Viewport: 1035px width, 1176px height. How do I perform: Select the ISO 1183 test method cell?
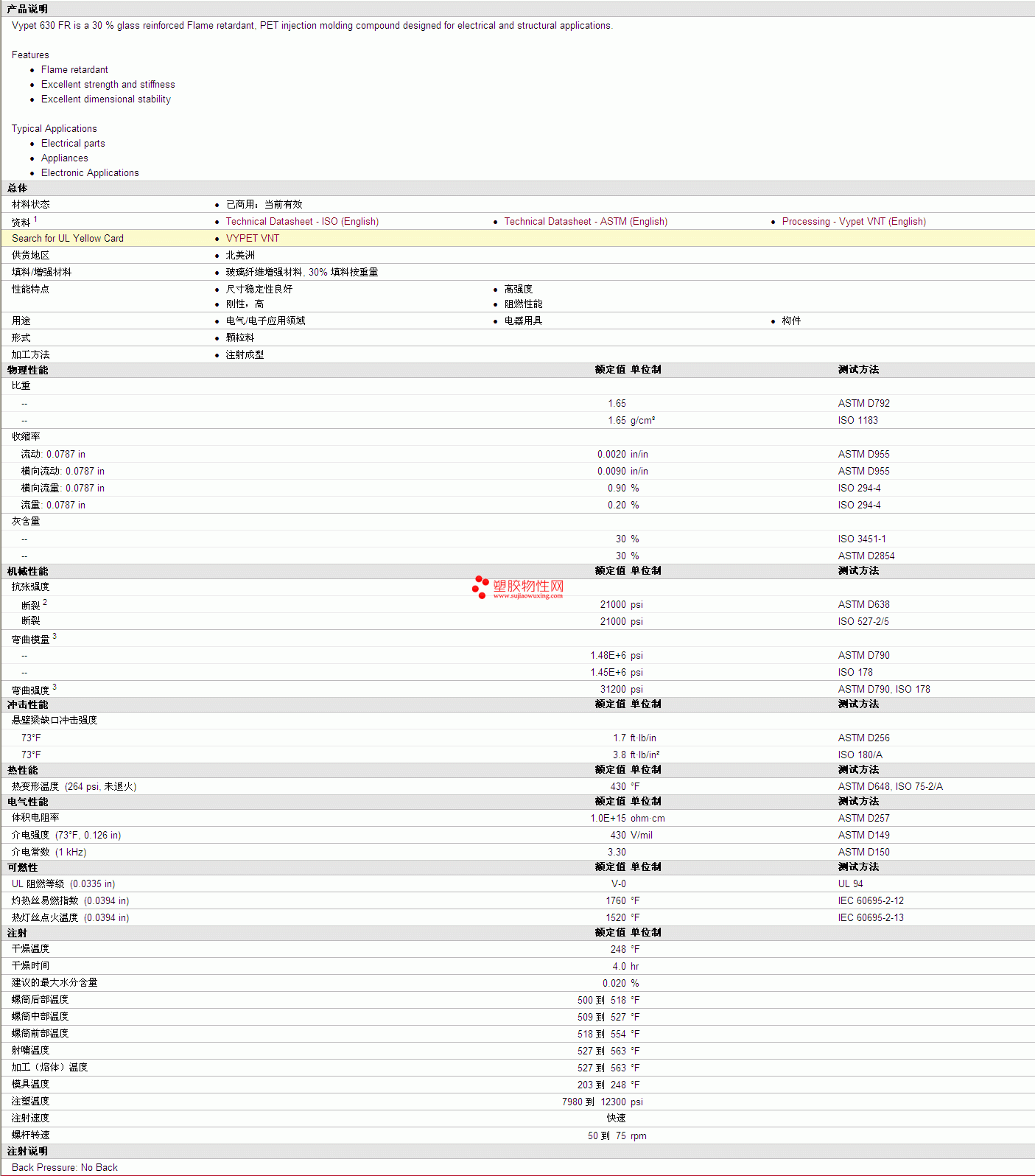point(857,420)
